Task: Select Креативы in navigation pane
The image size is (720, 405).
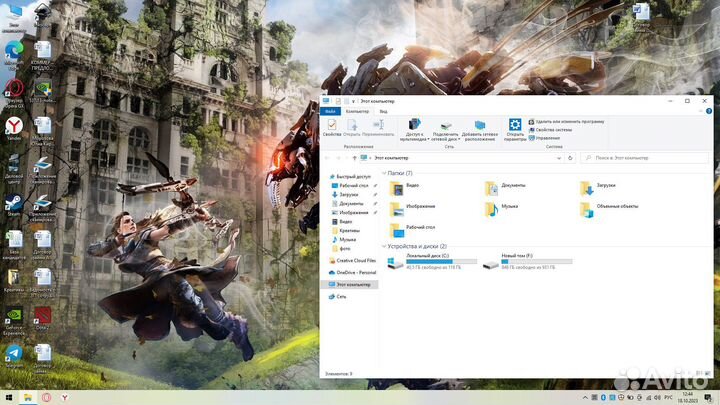Action: point(349,231)
